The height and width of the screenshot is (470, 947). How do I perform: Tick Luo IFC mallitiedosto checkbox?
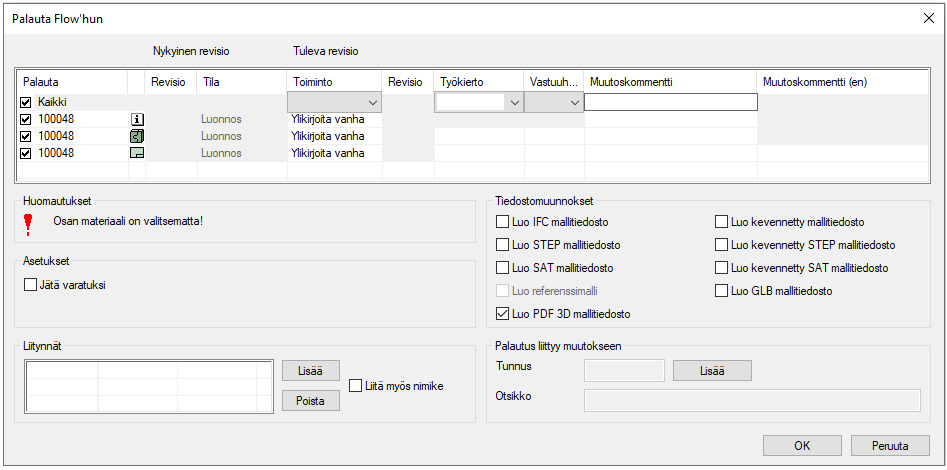[x=503, y=222]
